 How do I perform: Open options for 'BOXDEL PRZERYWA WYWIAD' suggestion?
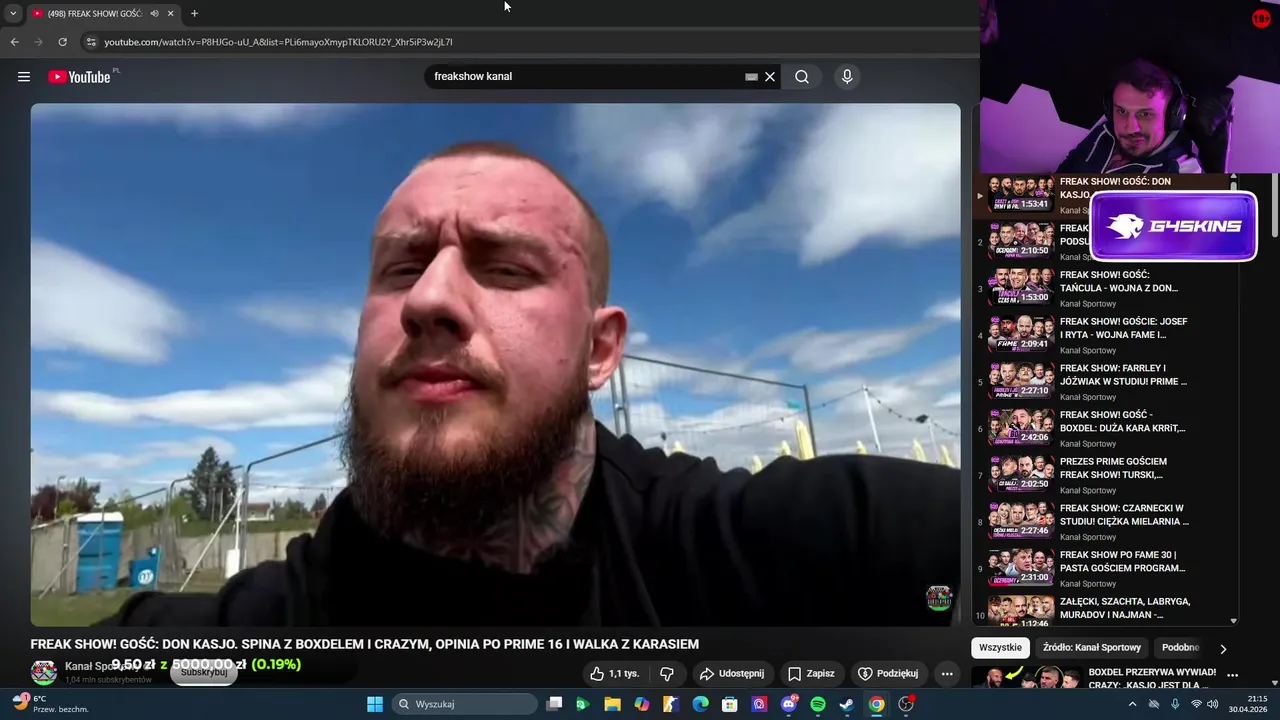tap(1233, 676)
